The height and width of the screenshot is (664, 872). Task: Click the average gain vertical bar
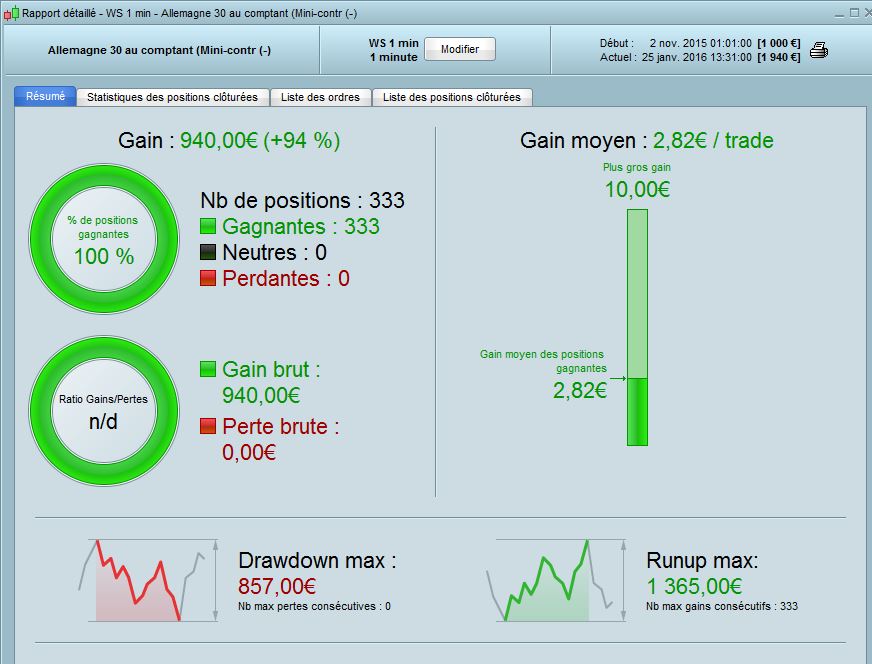click(x=637, y=328)
